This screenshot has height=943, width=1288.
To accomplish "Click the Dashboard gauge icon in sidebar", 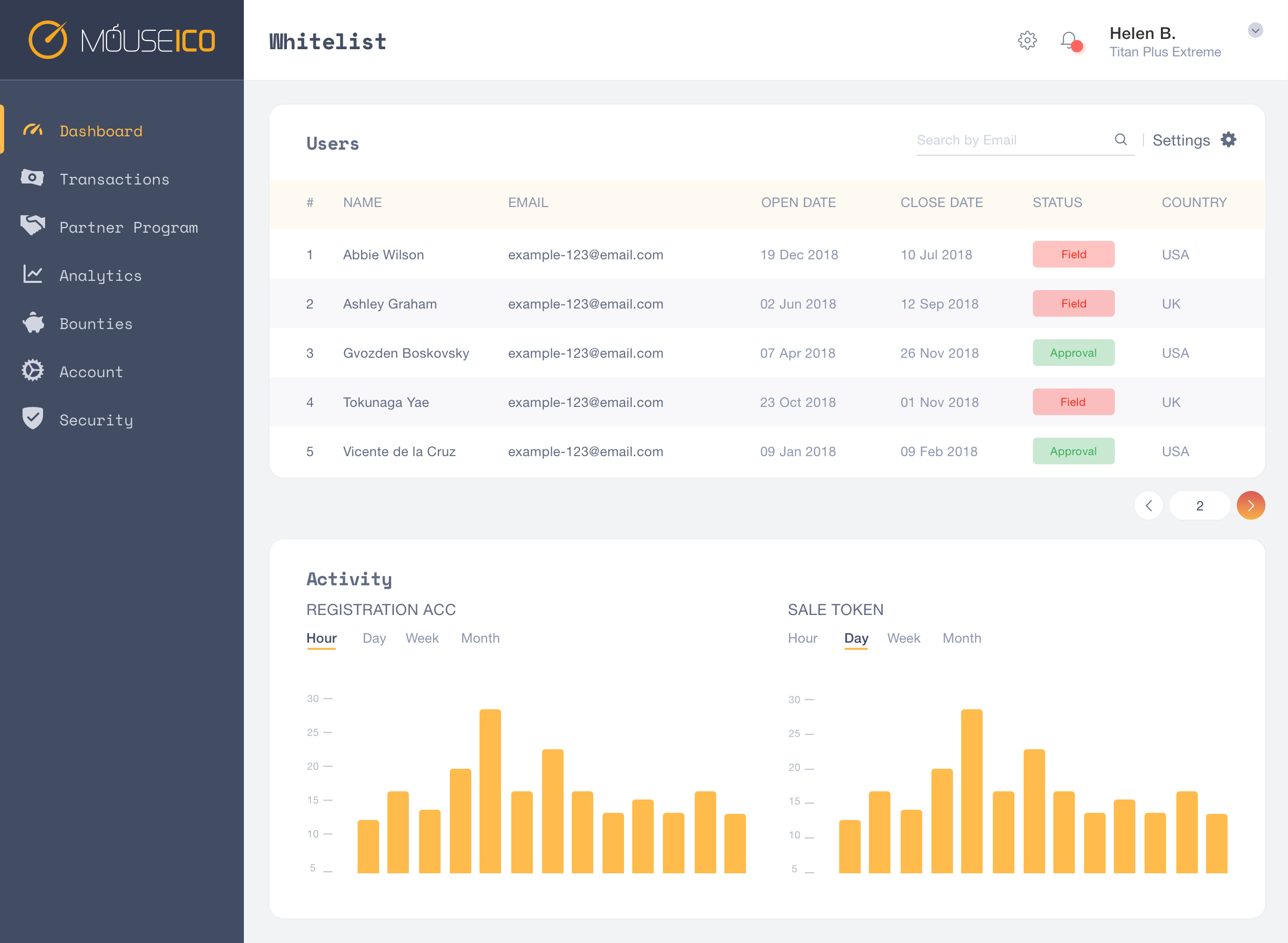I will [32, 131].
